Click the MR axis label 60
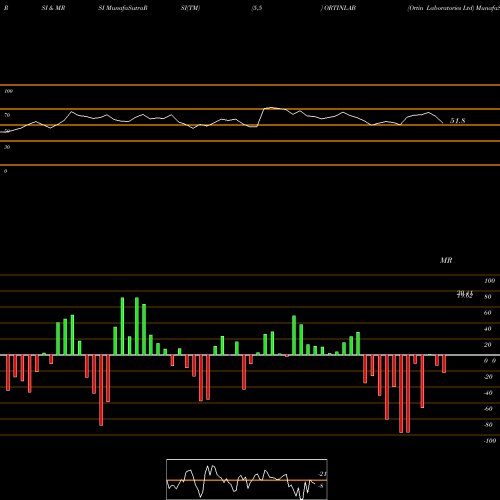 pyautogui.click(x=488, y=313)
